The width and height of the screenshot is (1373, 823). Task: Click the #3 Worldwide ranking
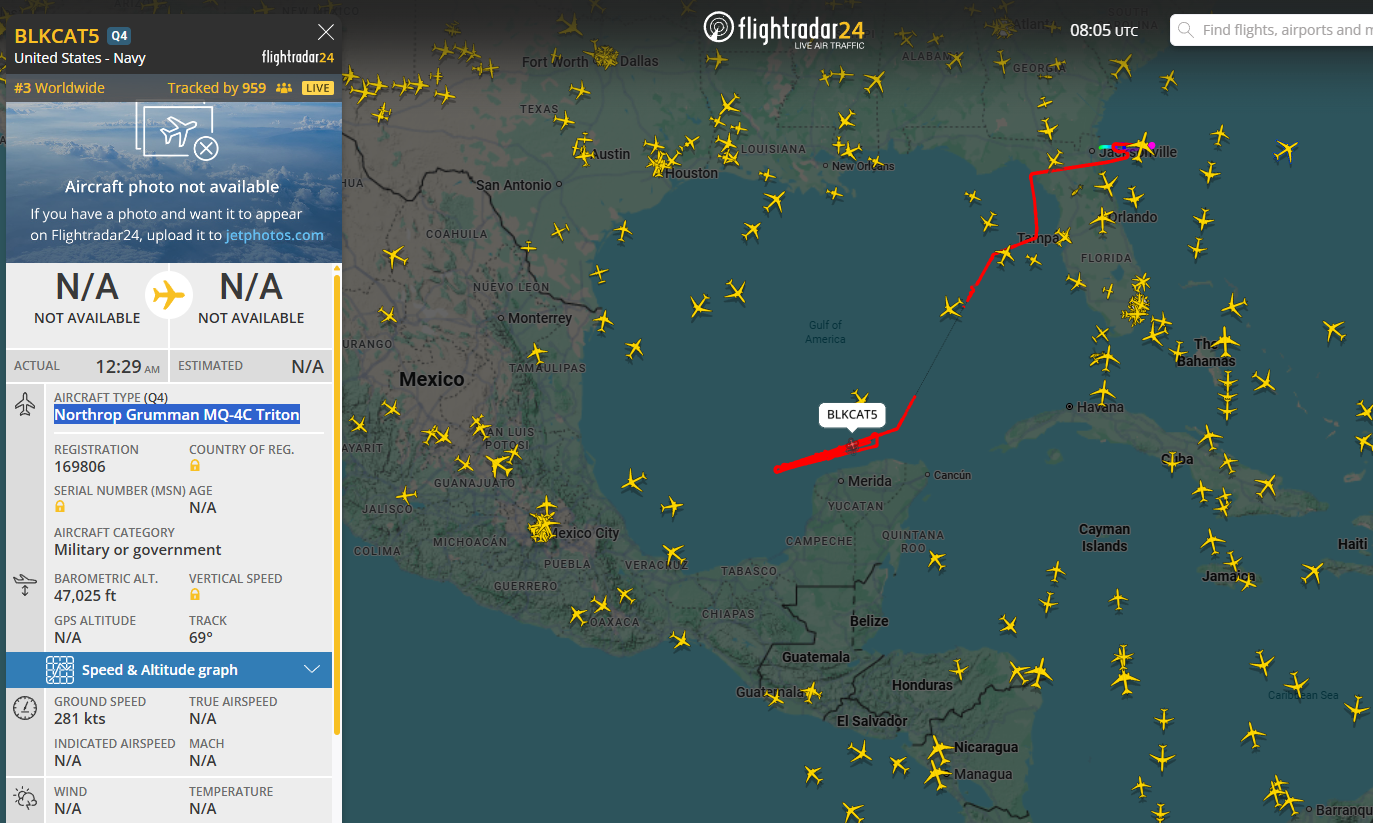coord(59,88)
